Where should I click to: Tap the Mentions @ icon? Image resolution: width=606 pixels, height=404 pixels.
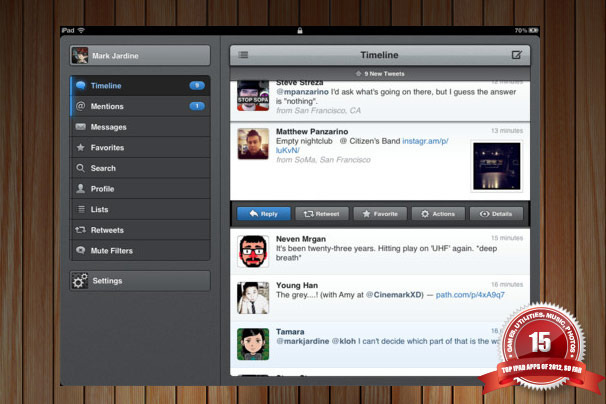80,106
